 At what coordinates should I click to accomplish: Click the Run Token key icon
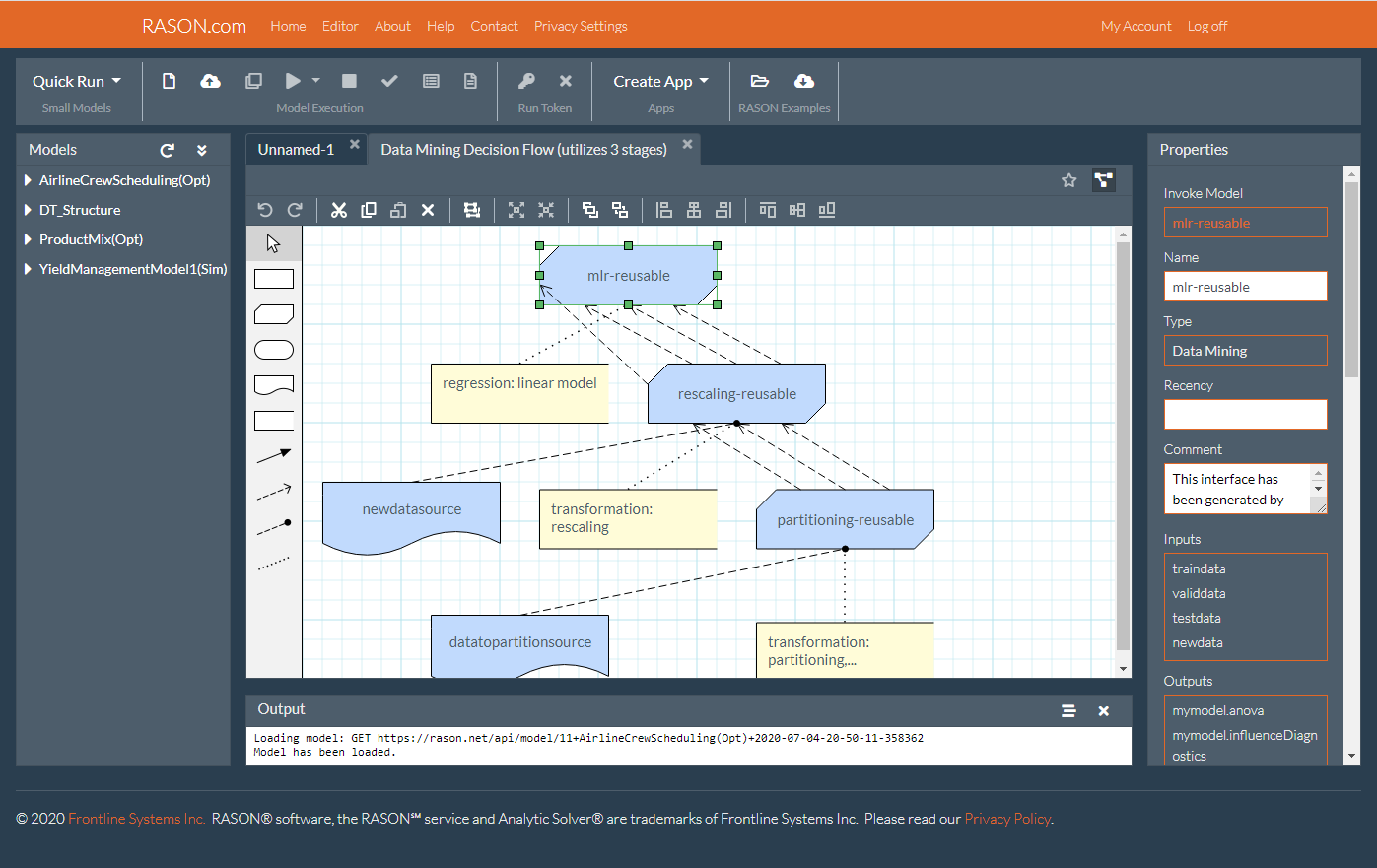click(526, 81)
